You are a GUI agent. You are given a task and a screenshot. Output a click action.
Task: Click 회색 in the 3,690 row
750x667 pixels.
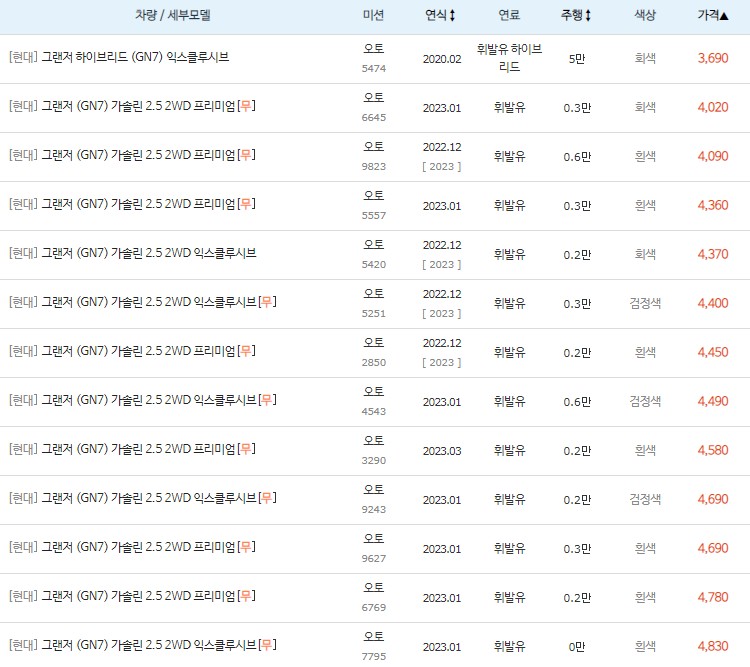pyautogui.click(x=645, y=58)
